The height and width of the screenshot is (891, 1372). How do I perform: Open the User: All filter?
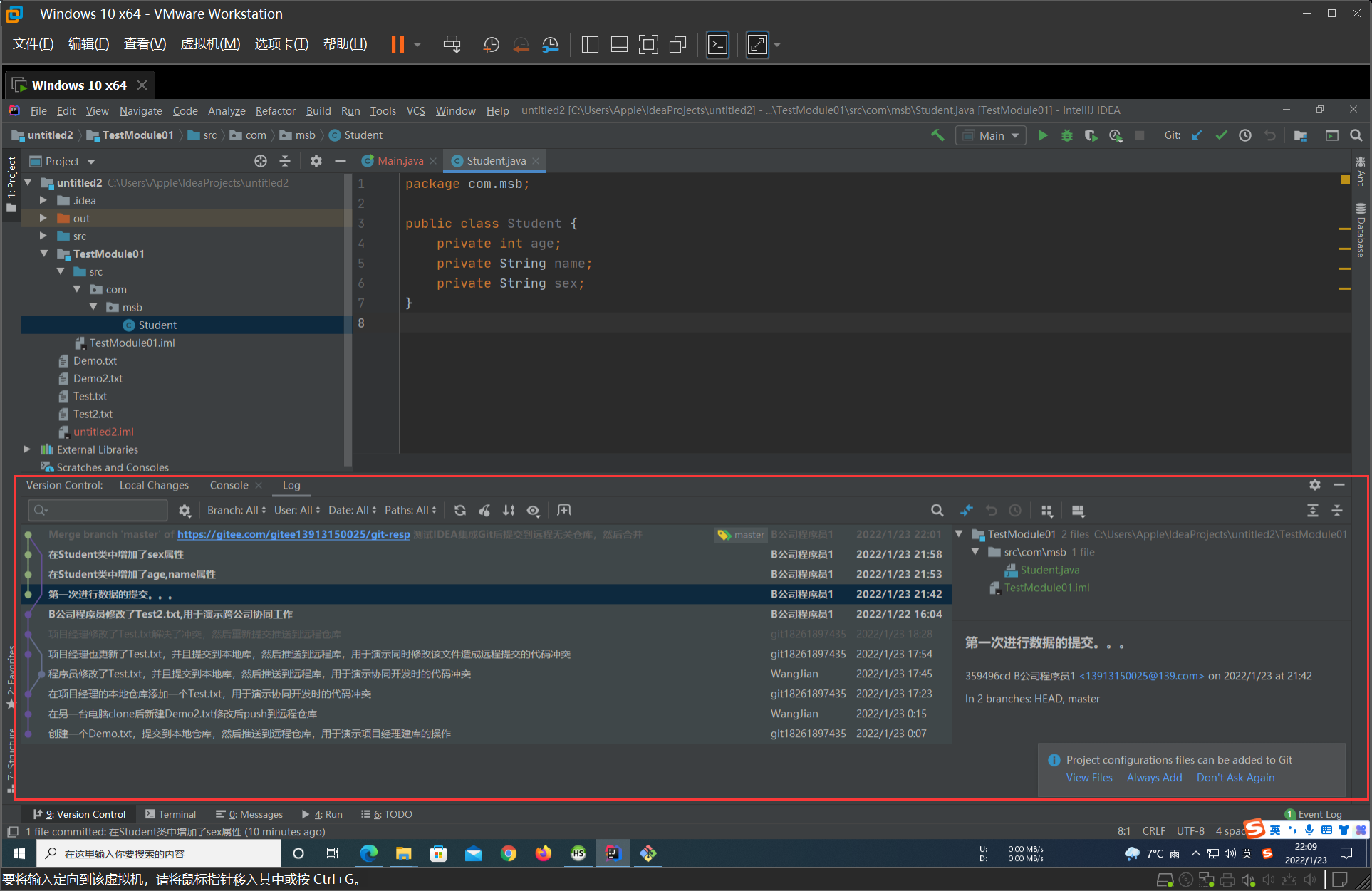pos(297,510)
